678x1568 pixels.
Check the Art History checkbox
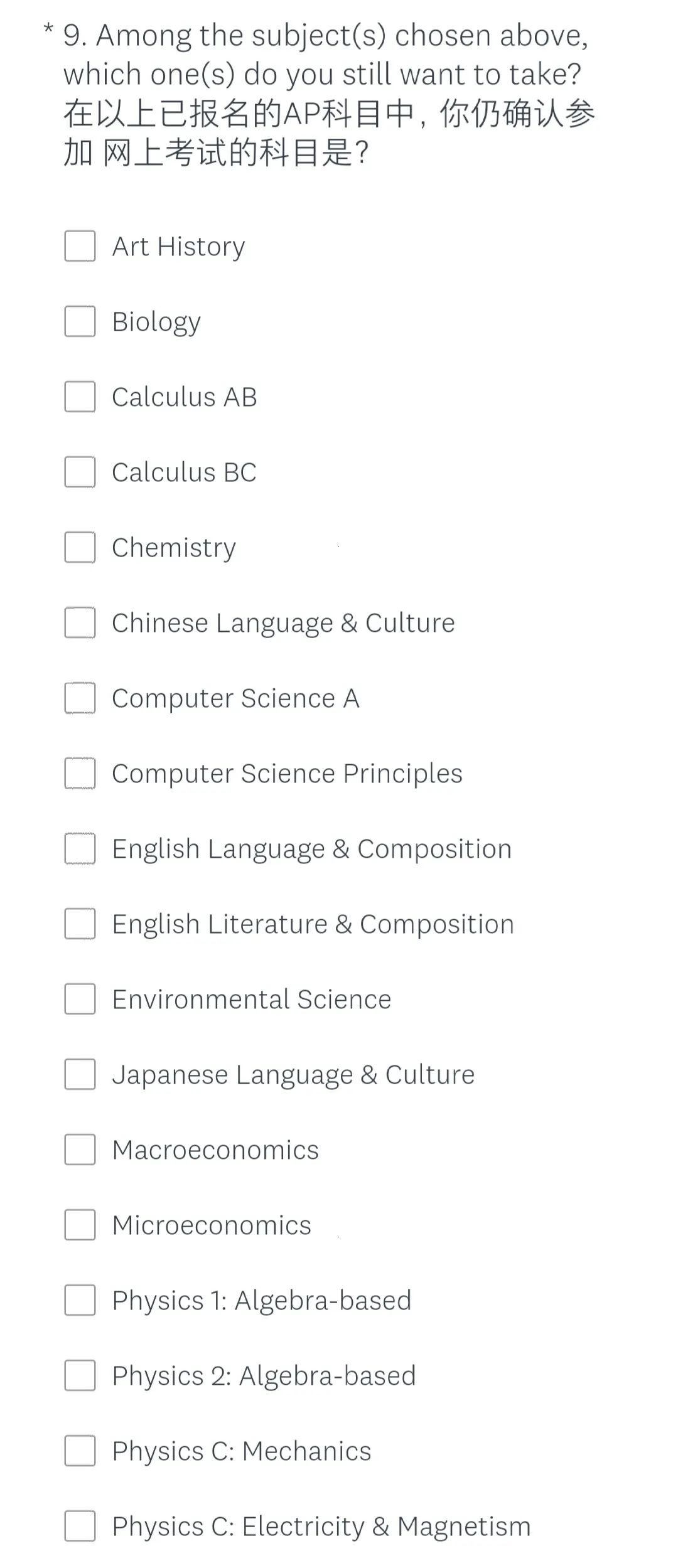click(x=79, y=247)
